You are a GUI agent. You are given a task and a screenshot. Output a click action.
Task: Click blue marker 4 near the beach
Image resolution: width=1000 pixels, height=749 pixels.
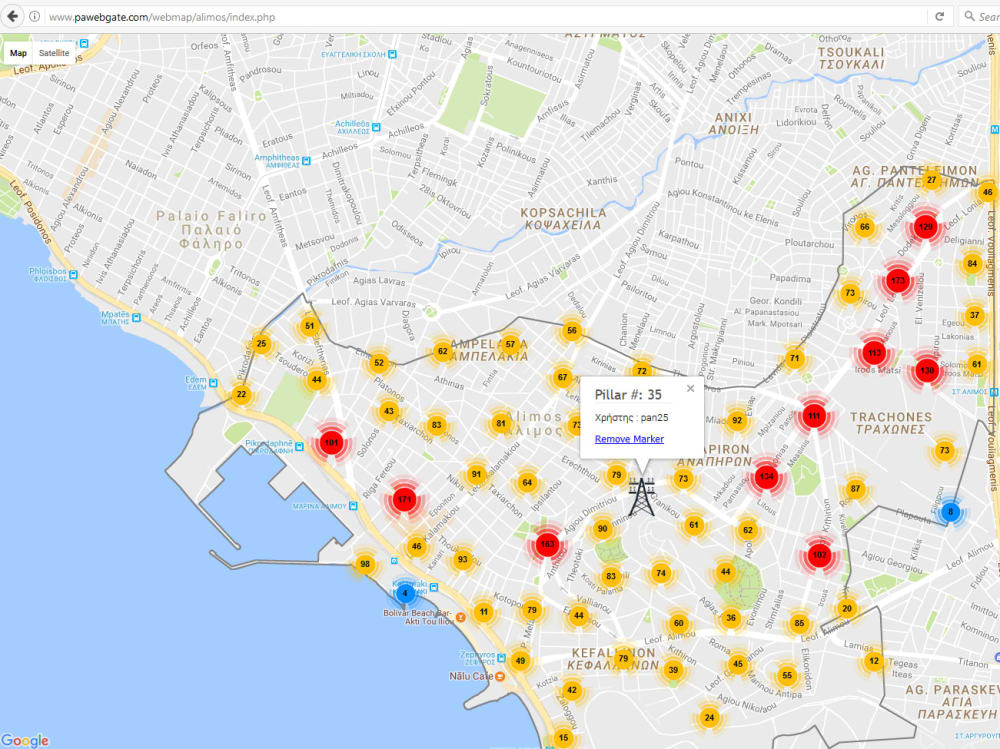404,593
